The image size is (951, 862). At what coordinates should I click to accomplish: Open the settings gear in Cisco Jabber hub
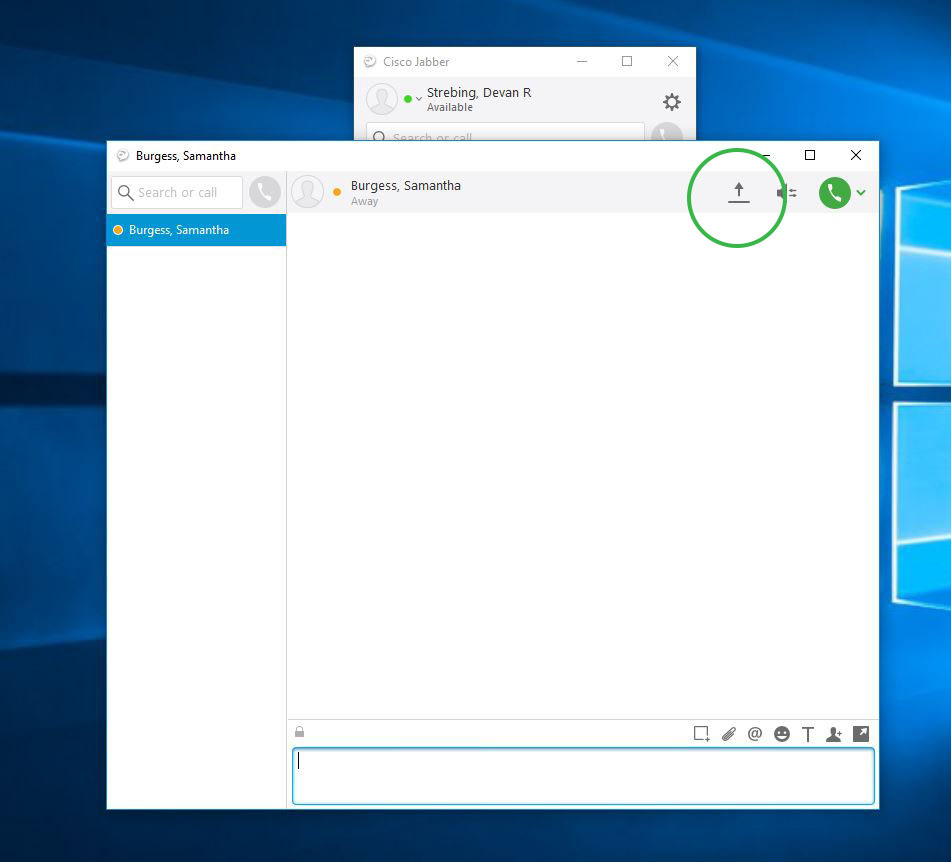pos(672,102)
